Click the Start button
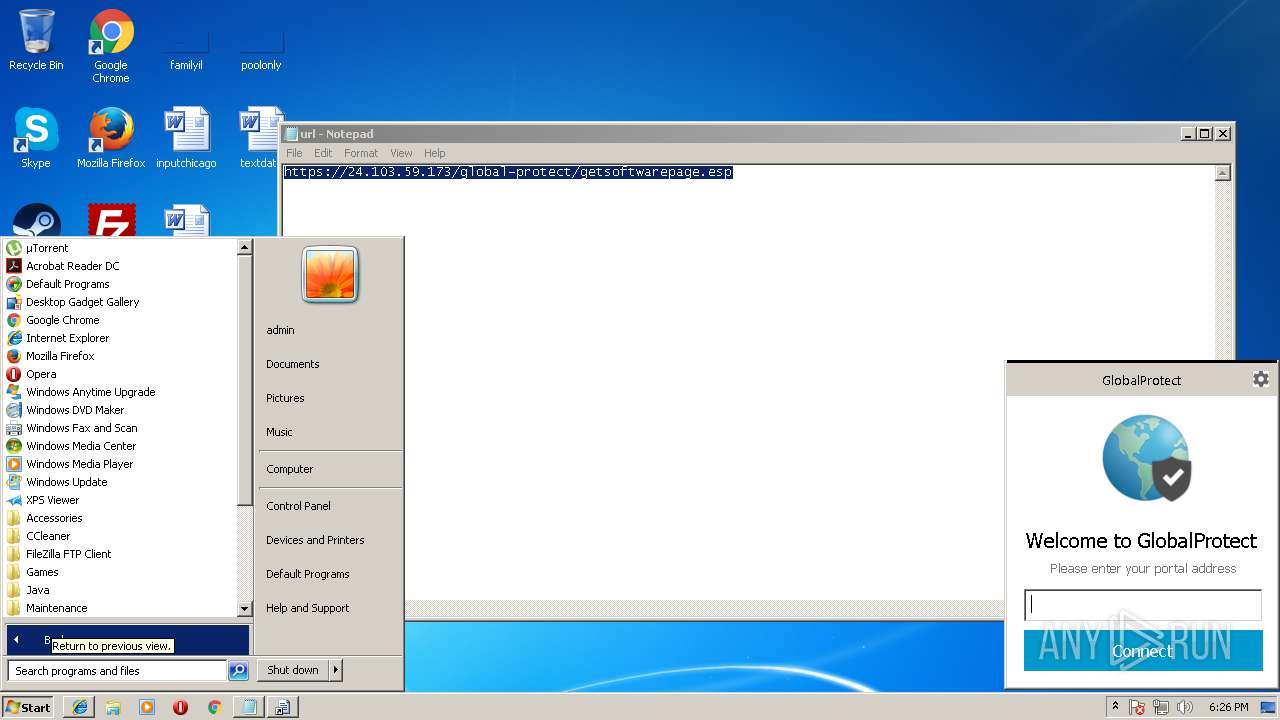1280x720 pixels. [x=28, y=707]
